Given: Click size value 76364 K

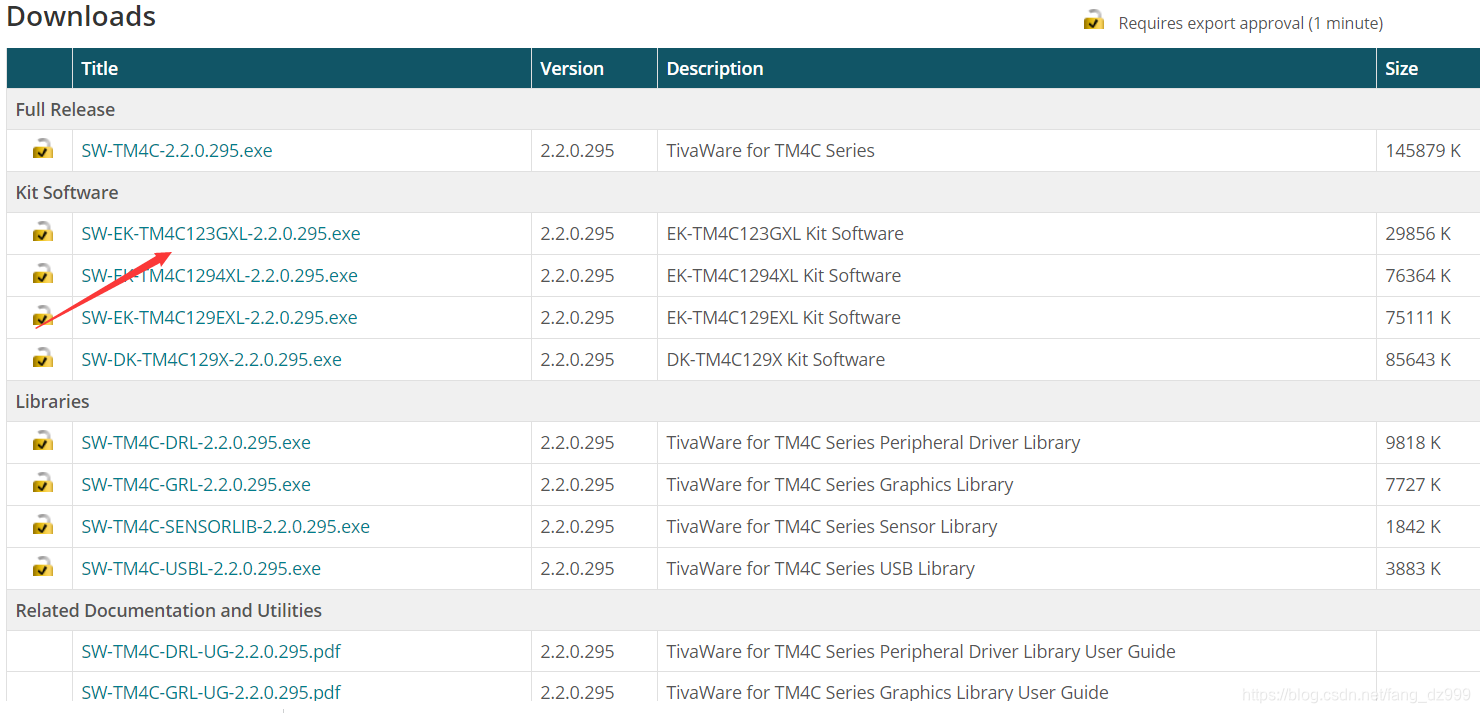Looking at the screenshot, I should click(1418, 276).
